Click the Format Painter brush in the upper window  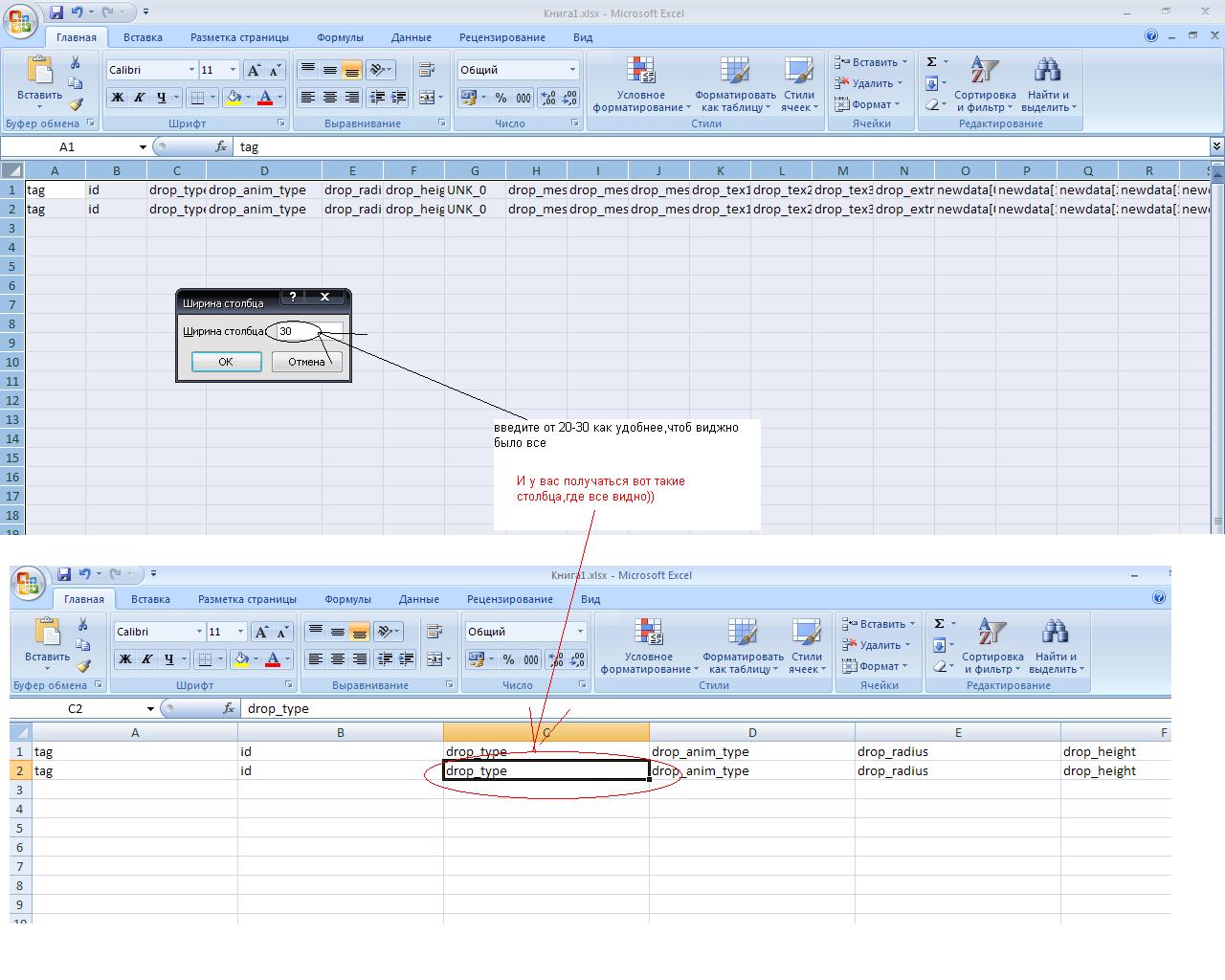click(76, 103)
